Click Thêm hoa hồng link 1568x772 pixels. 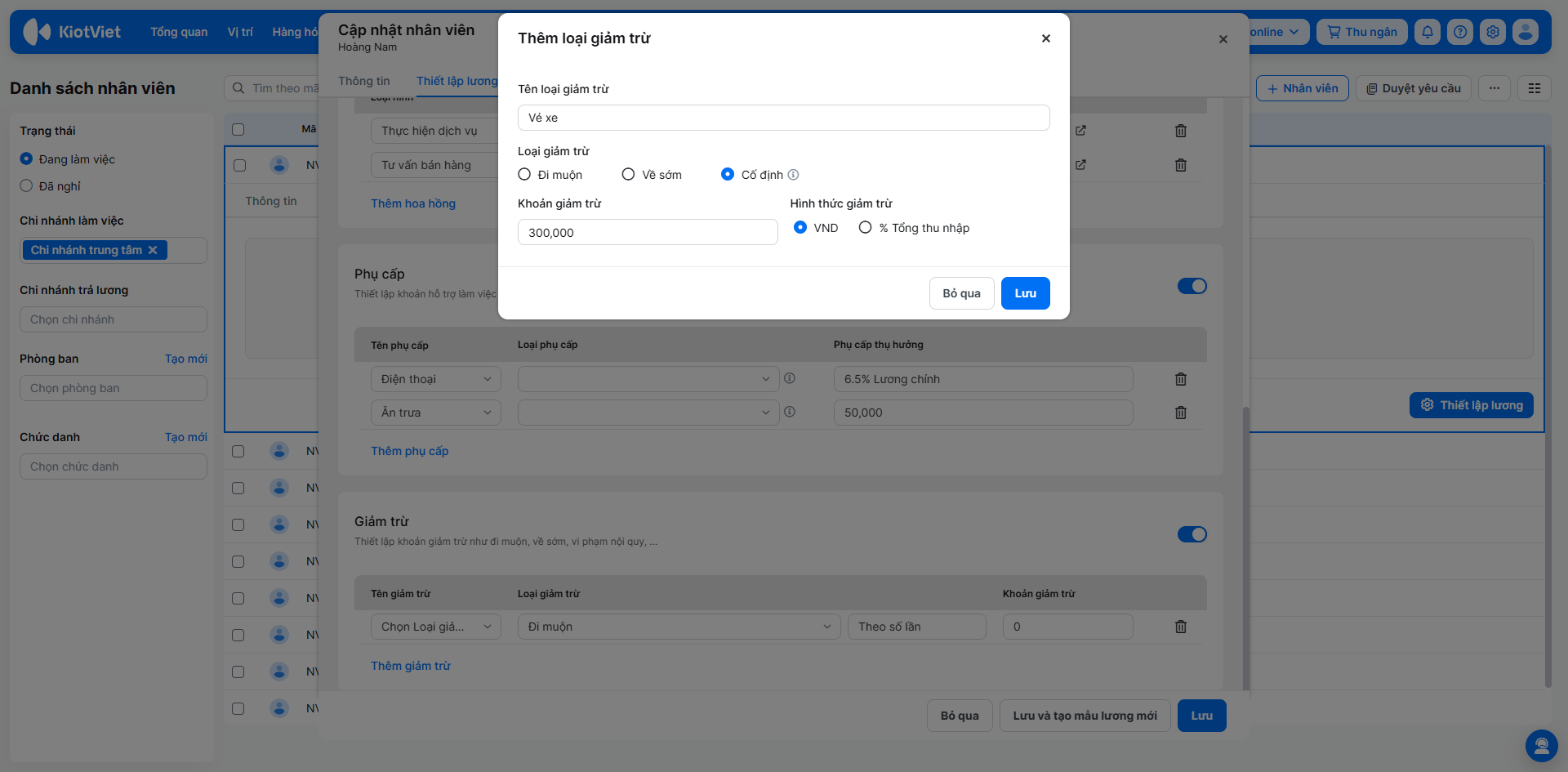tap(413, 203)
